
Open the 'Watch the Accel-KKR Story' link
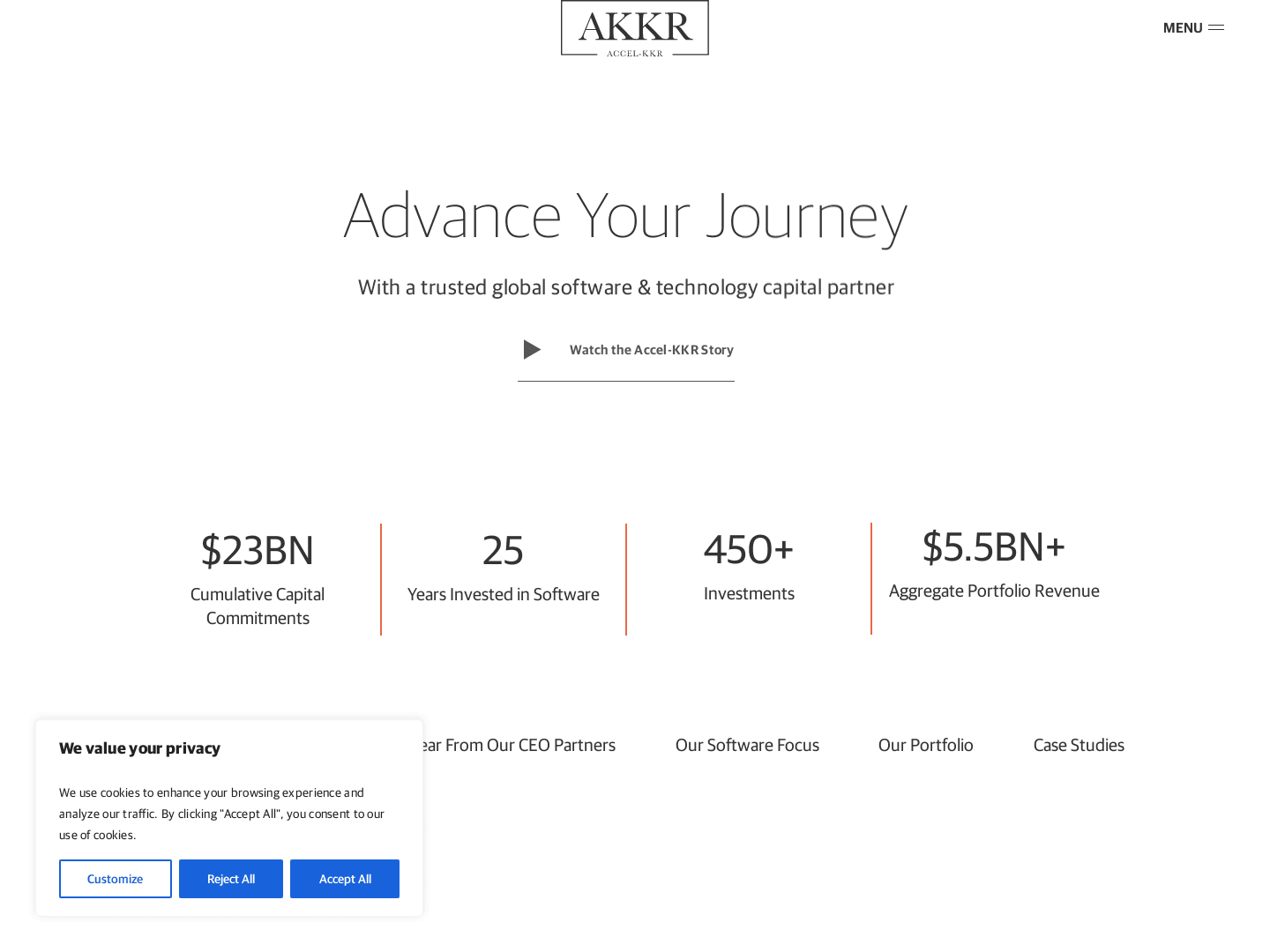tap(651, 349)
